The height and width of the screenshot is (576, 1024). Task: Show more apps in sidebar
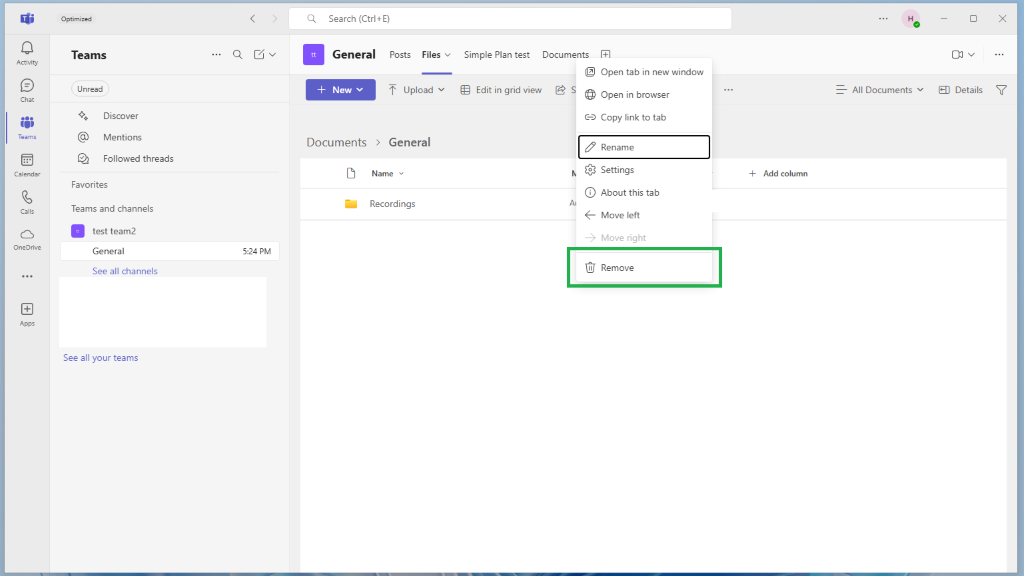27,276
